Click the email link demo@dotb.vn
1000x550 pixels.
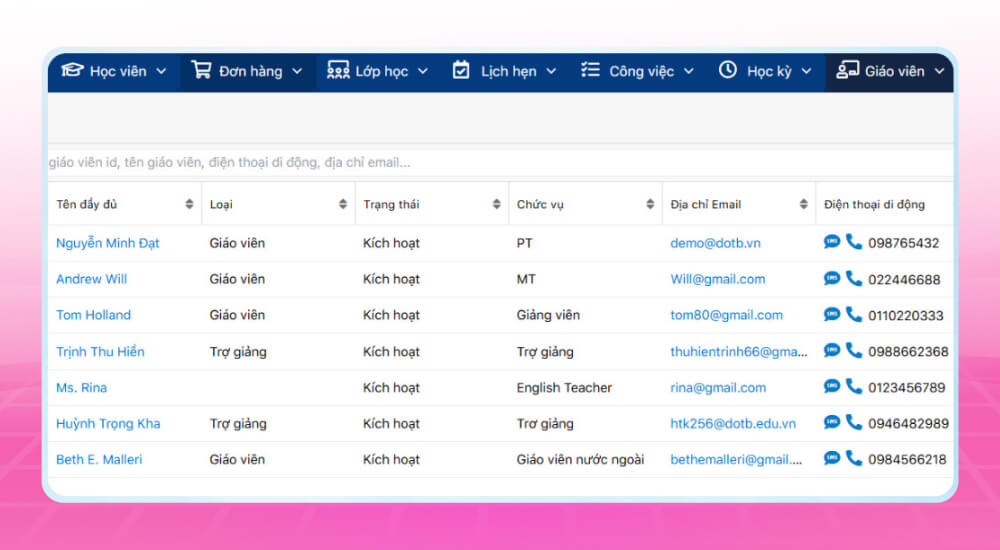click(x=715, y=243)
